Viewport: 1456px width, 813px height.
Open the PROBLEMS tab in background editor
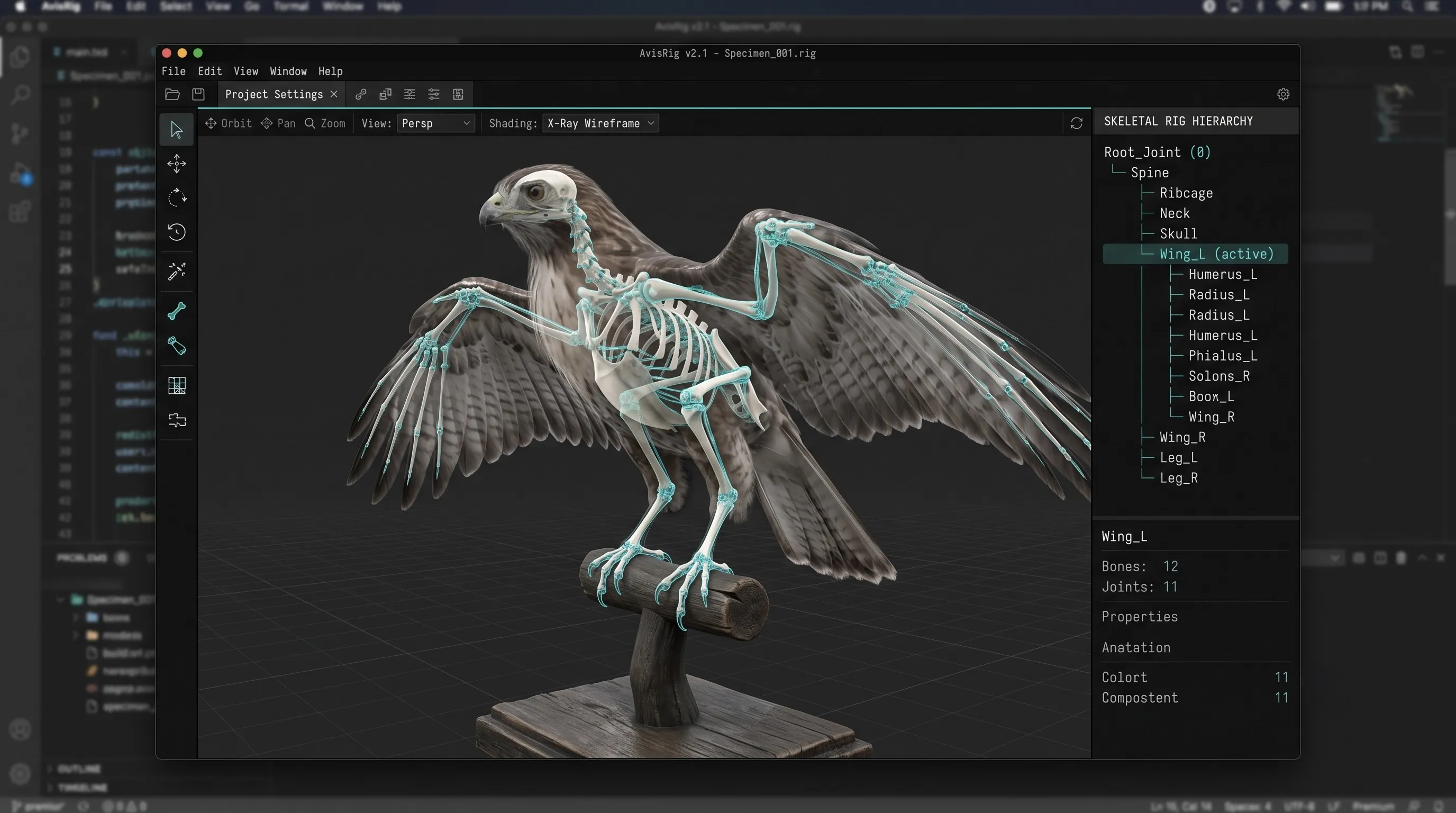tap(82, 558)
